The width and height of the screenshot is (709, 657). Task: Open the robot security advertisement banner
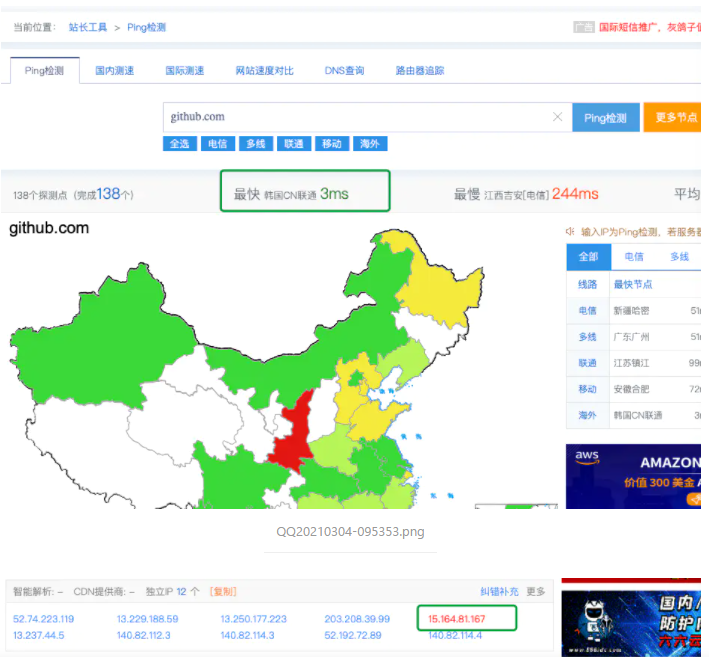click(x=631, y=623)
